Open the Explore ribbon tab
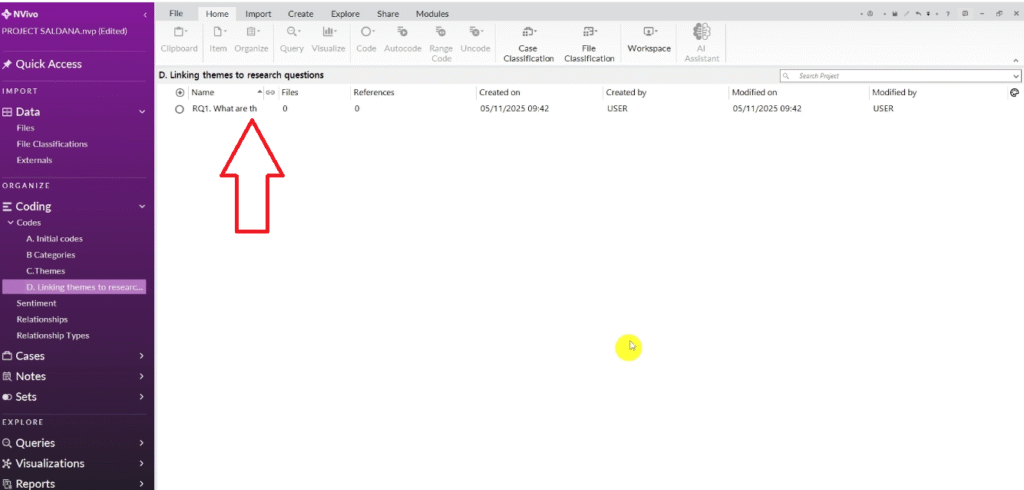1024x490 pixels. click(x=345, y=14)
